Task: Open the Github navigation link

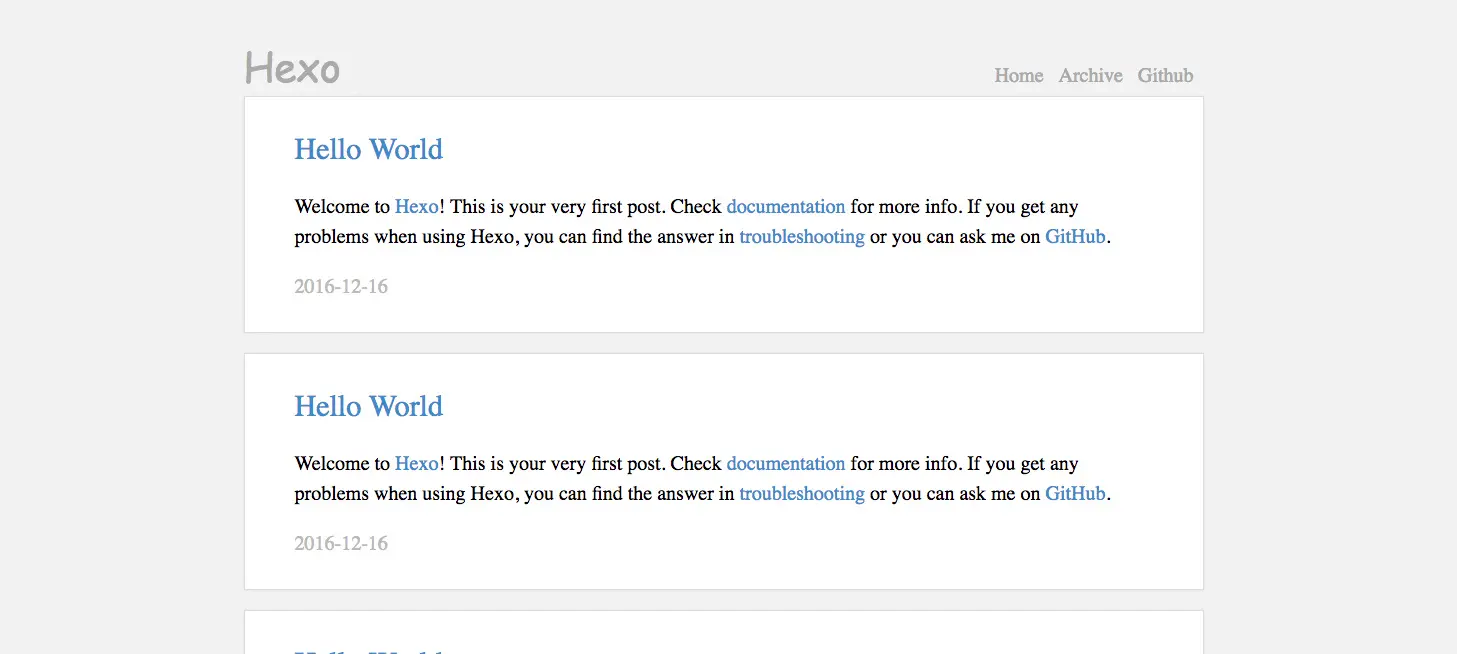Action: (1165, 76)
